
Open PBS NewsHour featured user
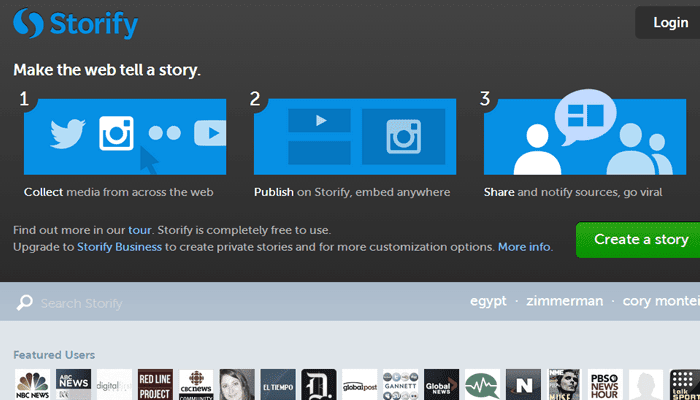point(605,384)
